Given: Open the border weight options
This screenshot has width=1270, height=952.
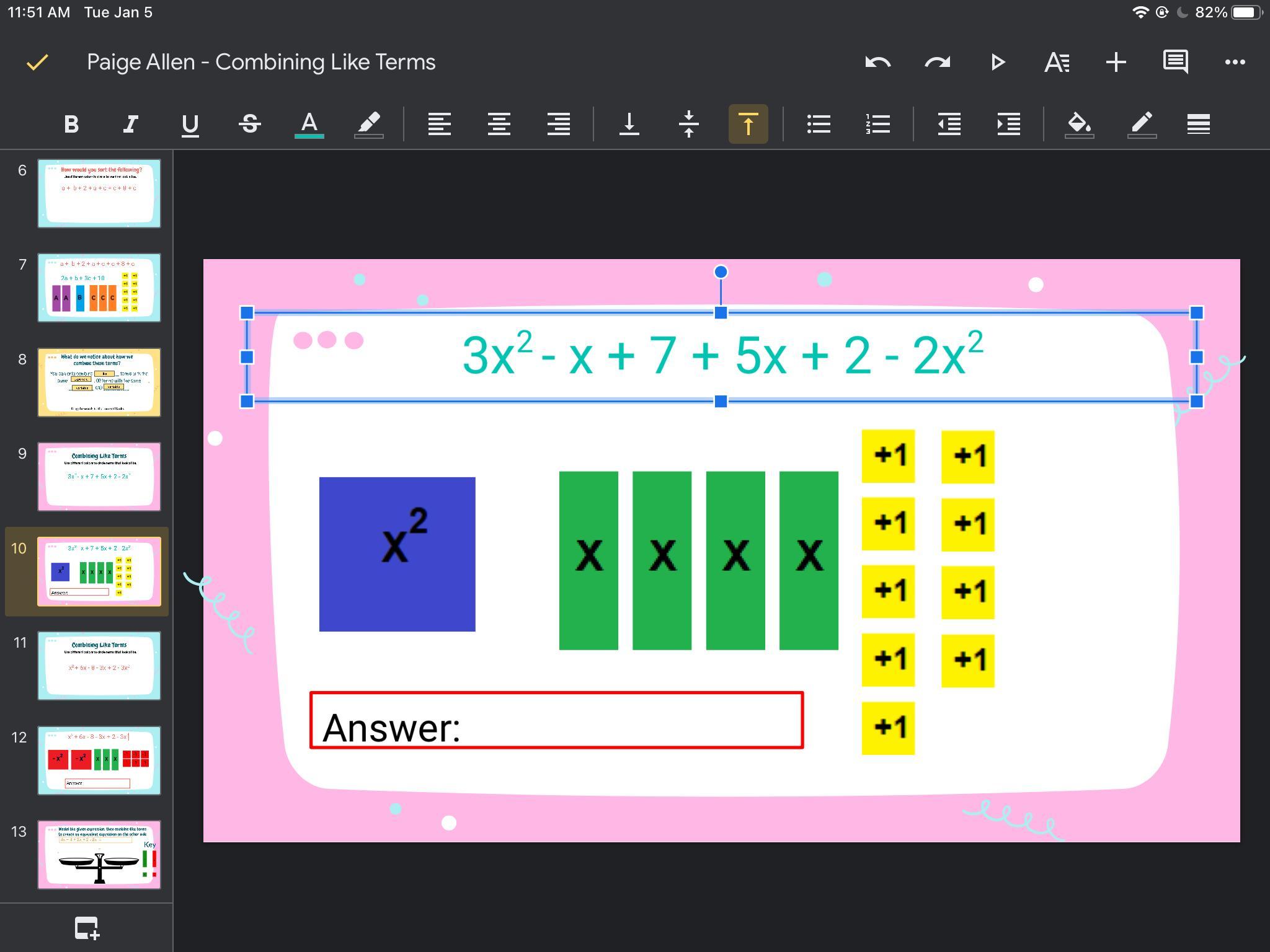Looking at the screenshot, I should click(1198, 125).
